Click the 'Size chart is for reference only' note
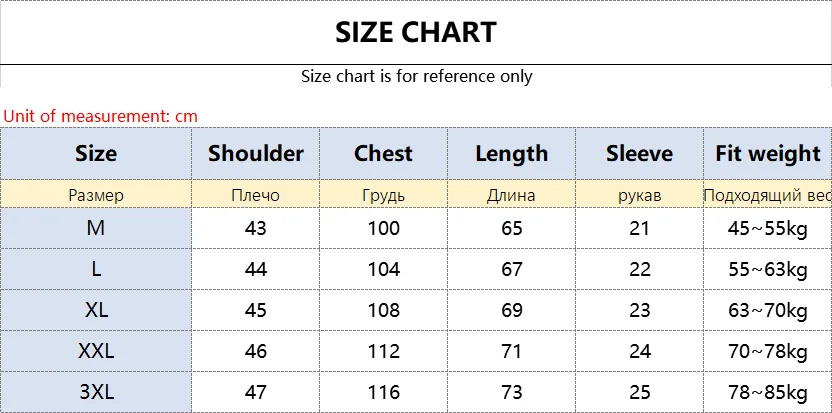The height and width of the screenshot is (413, 832). (417, 76)
